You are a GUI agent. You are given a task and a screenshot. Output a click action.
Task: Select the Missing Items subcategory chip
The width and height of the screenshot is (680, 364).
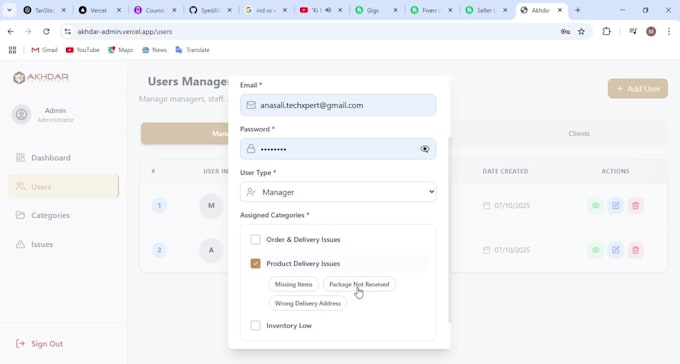click(x=294, y=284)
